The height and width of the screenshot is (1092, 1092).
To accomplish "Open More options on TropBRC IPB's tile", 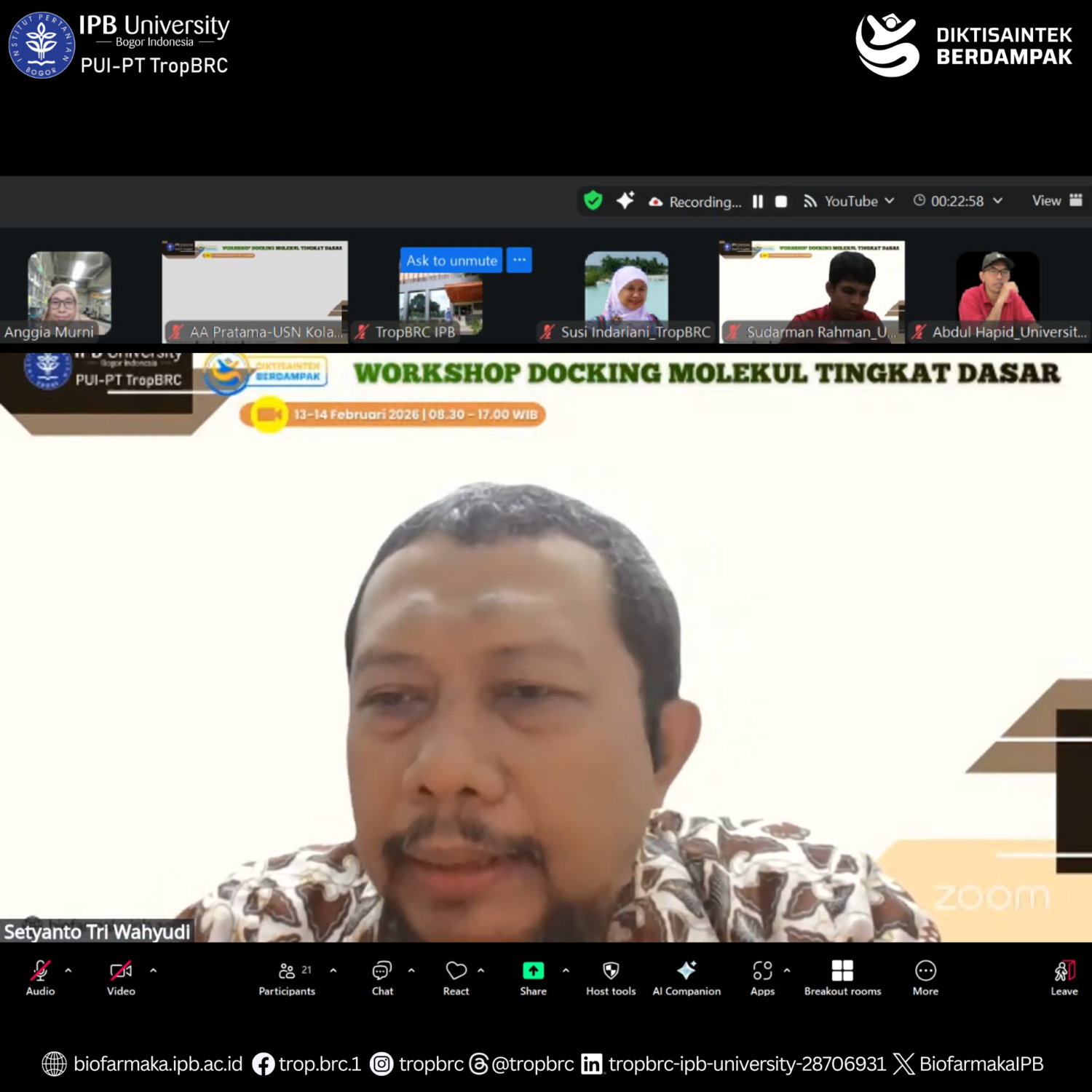I will 518,260.
